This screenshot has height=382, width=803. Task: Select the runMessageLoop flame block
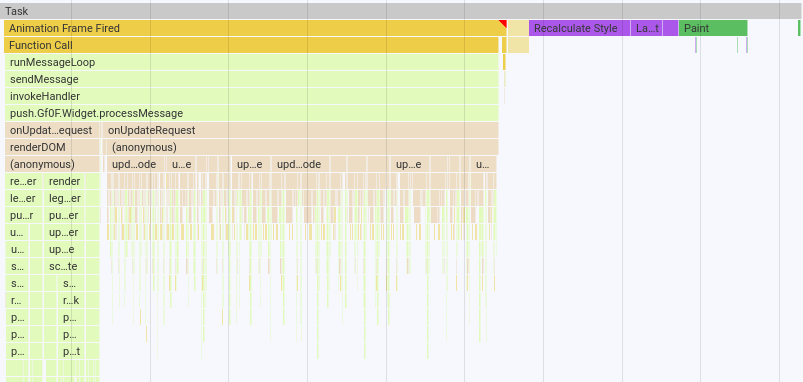pos(251,62)
